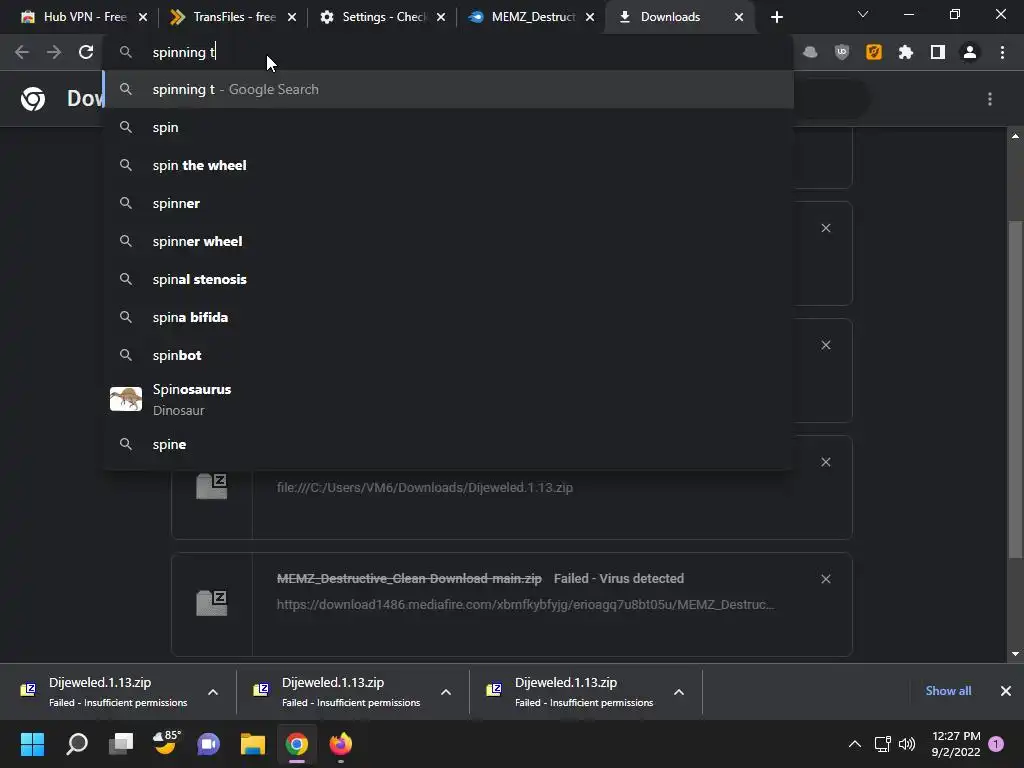Open the file:///C:/Users/VM6/Downloads/Dijeweled.1.13.zip link
This screenshot has width=1024, height=768.
coord(424,487)
